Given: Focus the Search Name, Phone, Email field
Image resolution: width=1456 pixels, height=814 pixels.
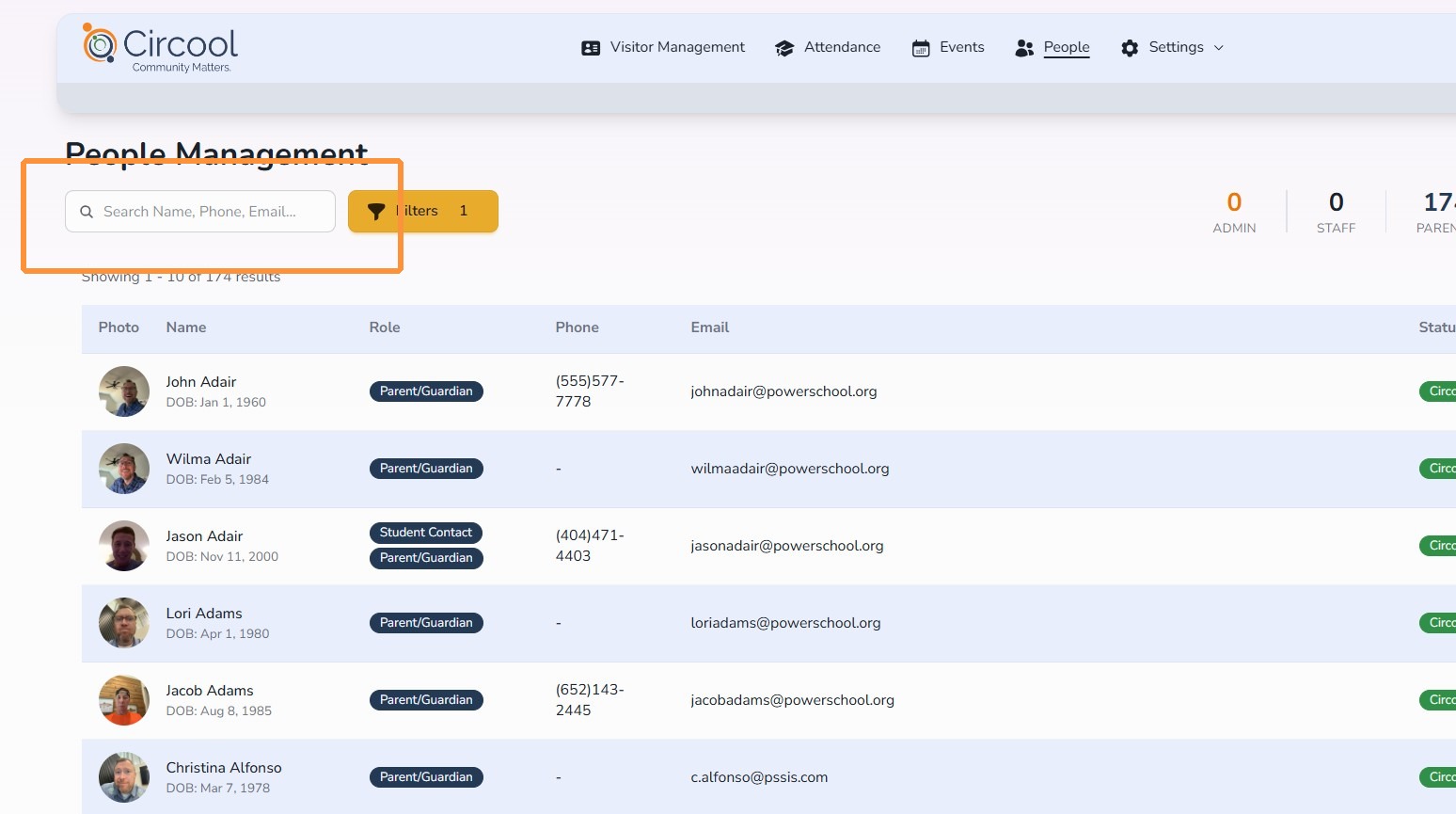Looking at the screenshot, I should 200,211.
